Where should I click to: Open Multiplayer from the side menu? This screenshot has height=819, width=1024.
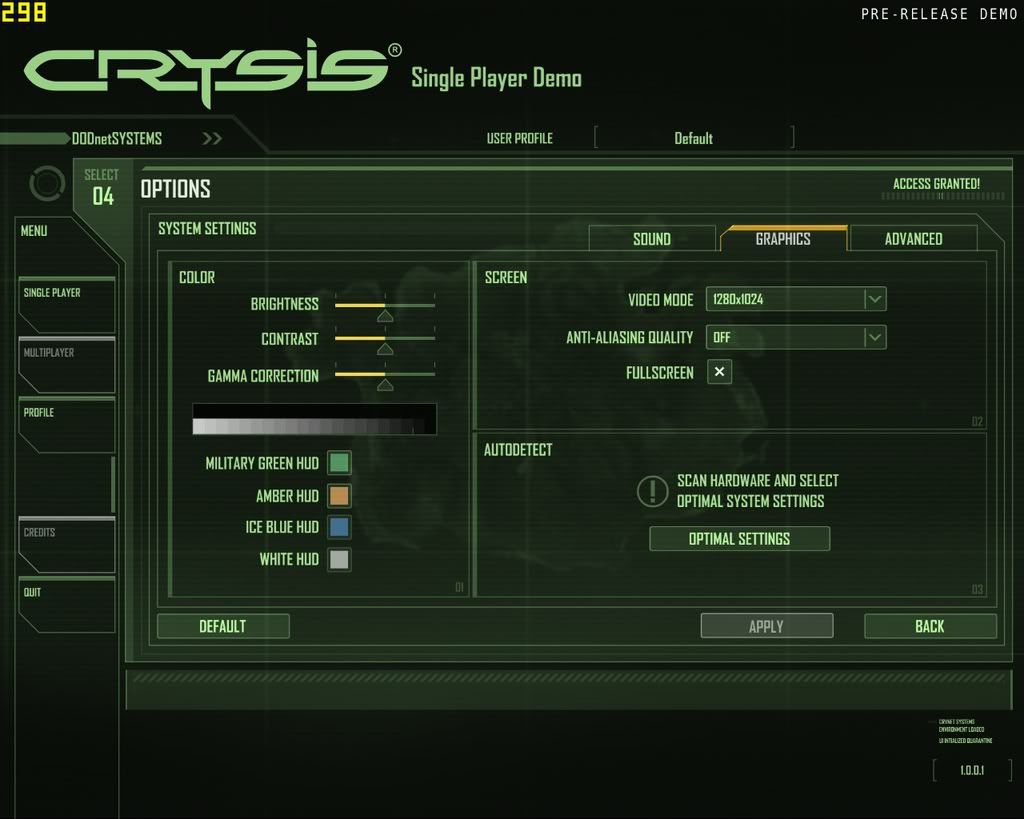[67, 364]
